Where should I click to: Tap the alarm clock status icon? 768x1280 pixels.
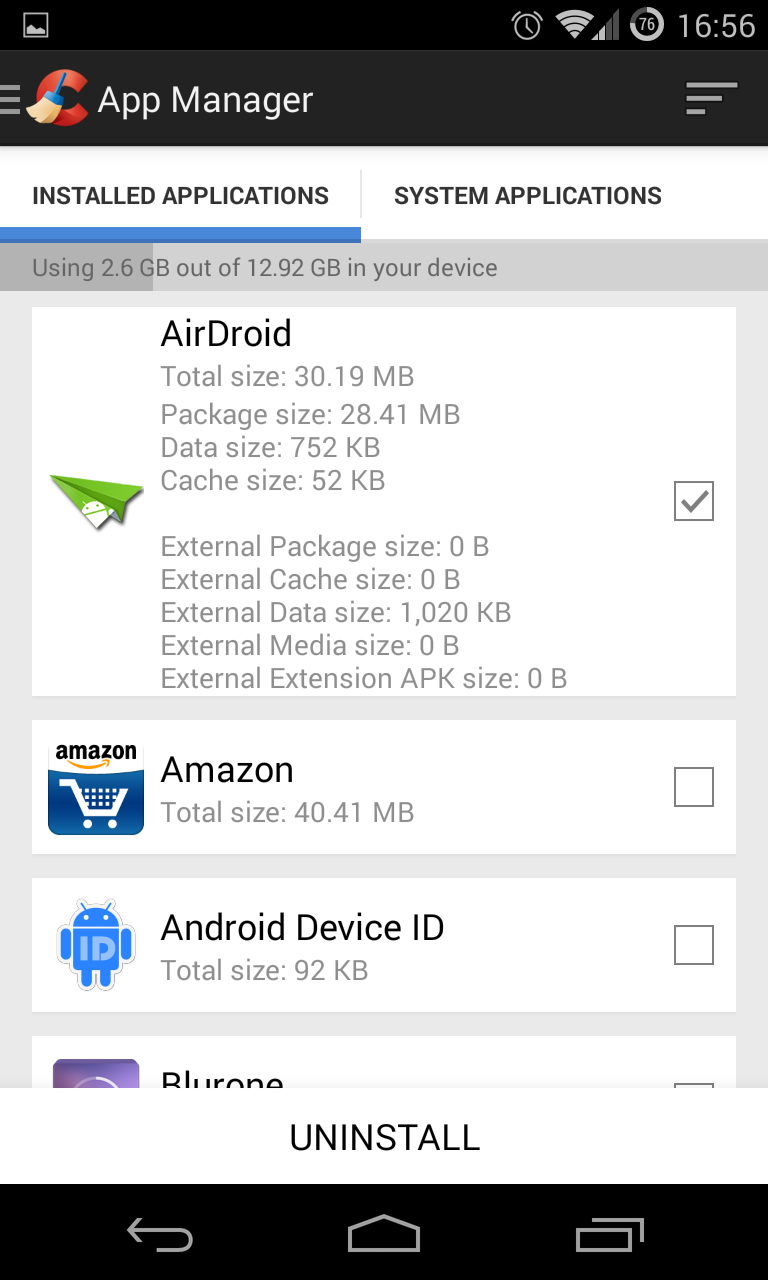click(x=527, y=25)
